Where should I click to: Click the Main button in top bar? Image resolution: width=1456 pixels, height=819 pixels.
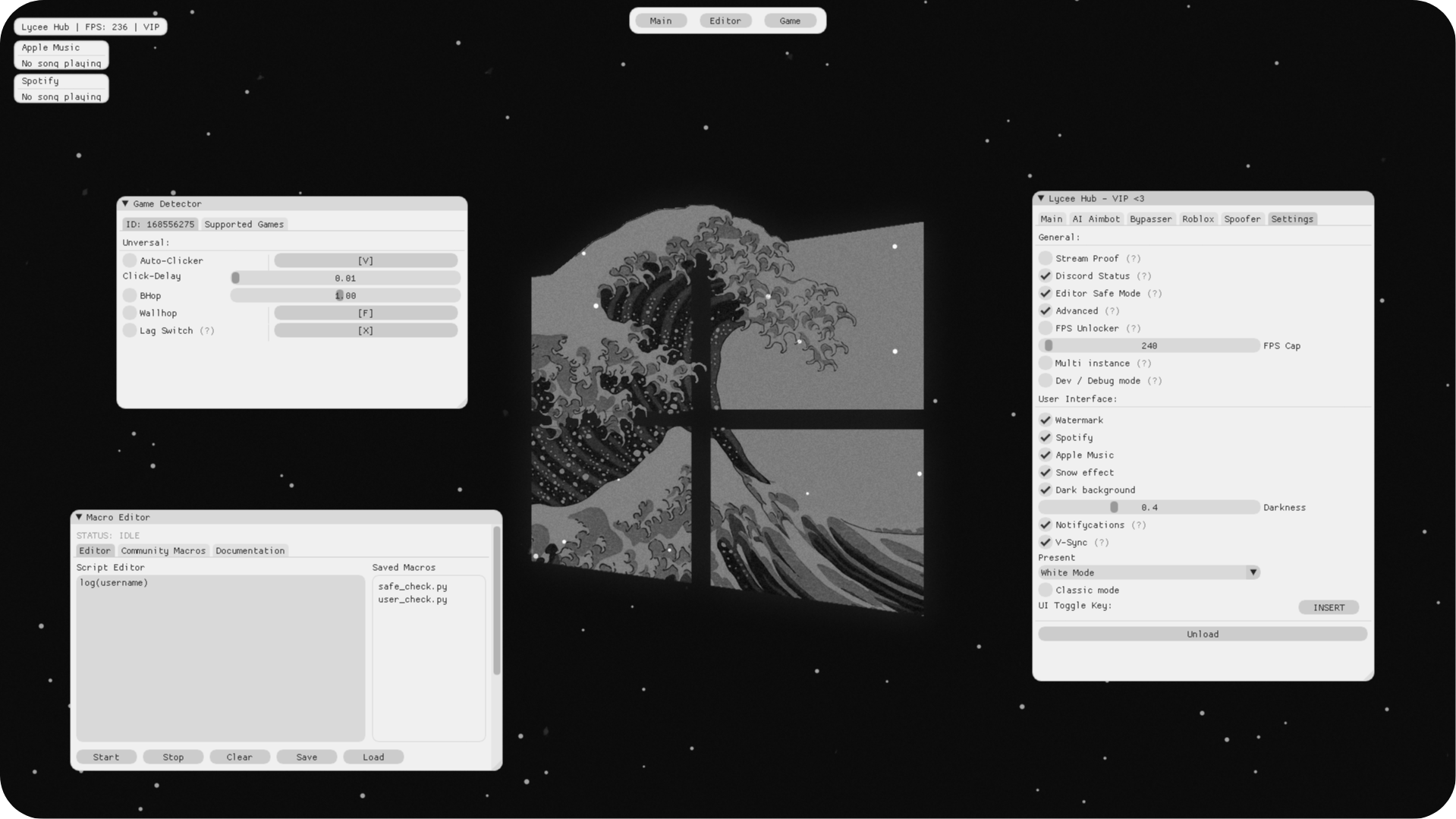point(661,20)
